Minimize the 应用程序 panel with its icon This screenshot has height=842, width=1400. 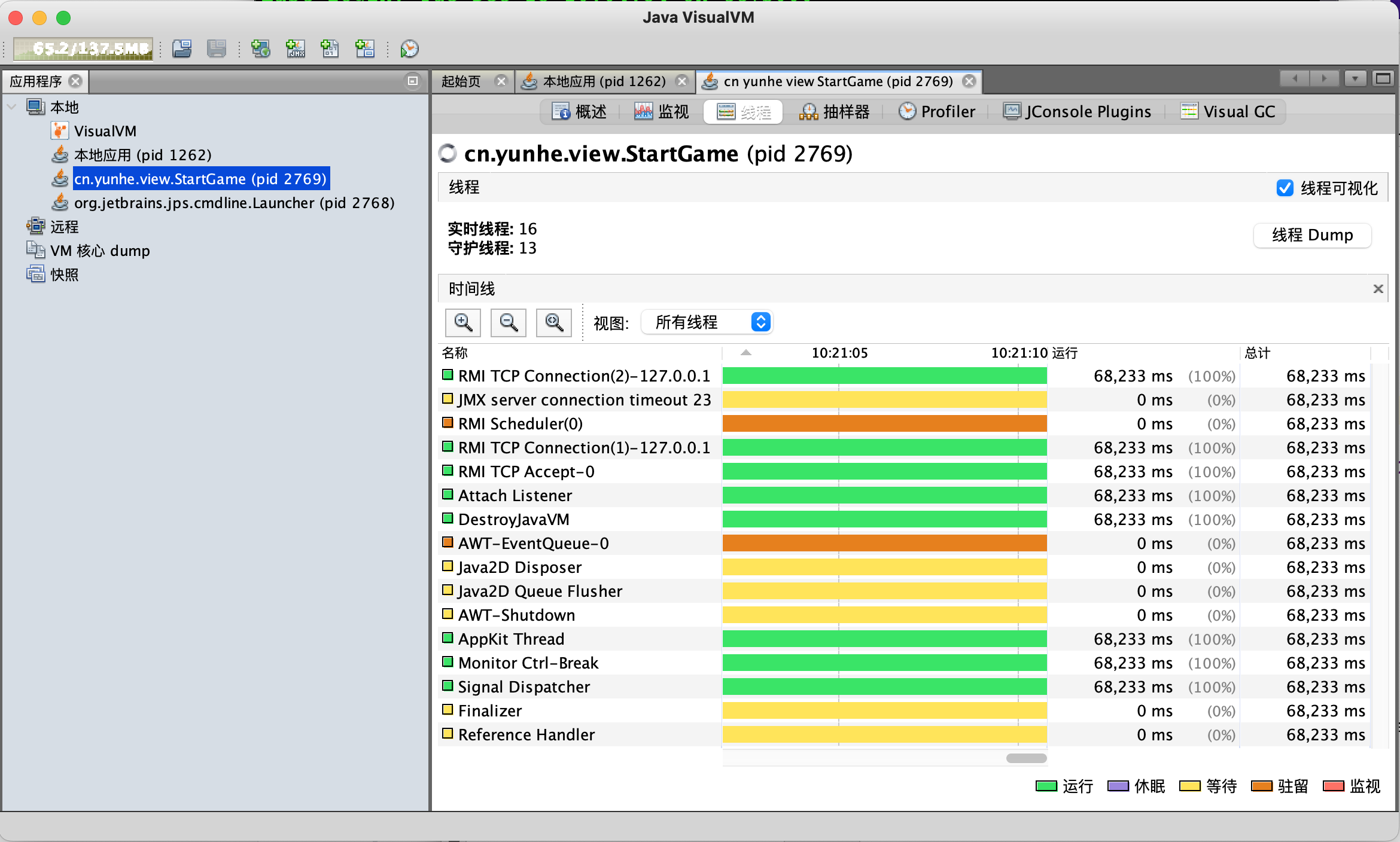tap(412, 81)
